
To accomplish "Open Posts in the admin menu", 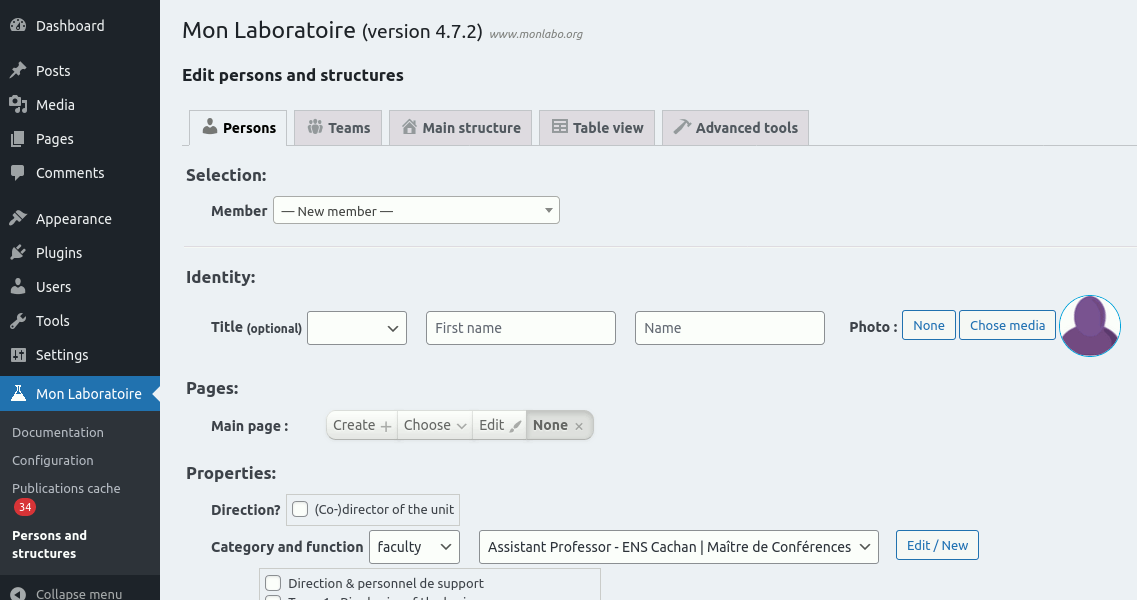I will click(x=53, y=70).
